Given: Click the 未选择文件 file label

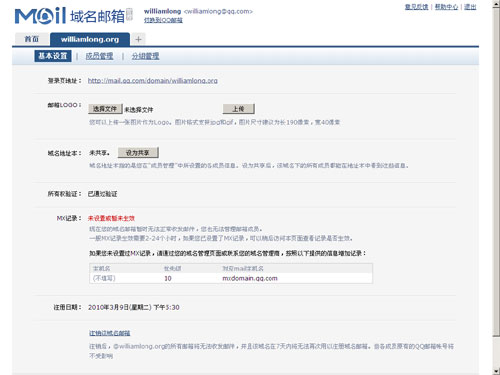Looking at the screenshot, I should (139, 110).
